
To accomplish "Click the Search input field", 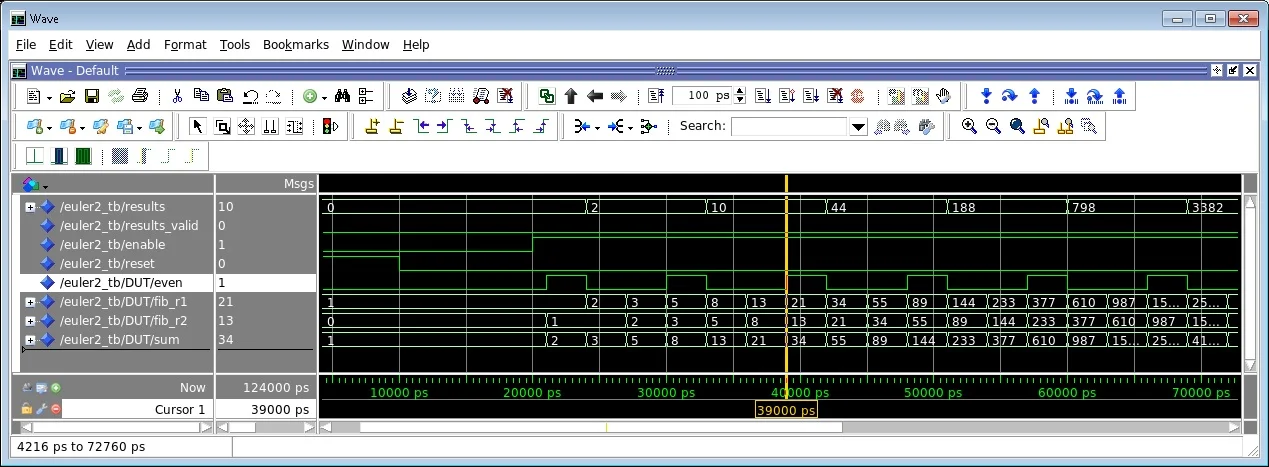I will (790, 126).
